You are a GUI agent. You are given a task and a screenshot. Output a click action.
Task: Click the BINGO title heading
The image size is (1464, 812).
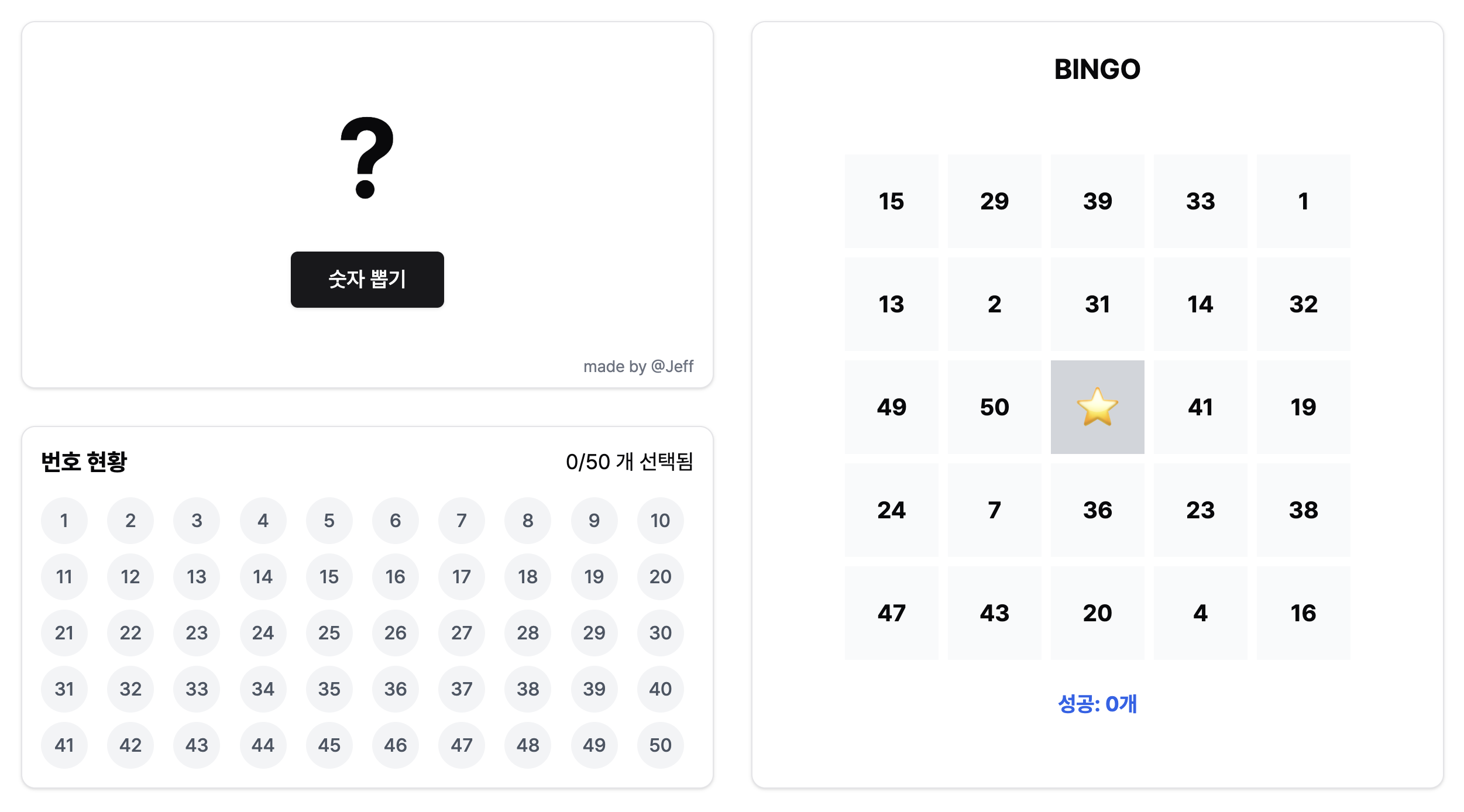[1097, 70]
